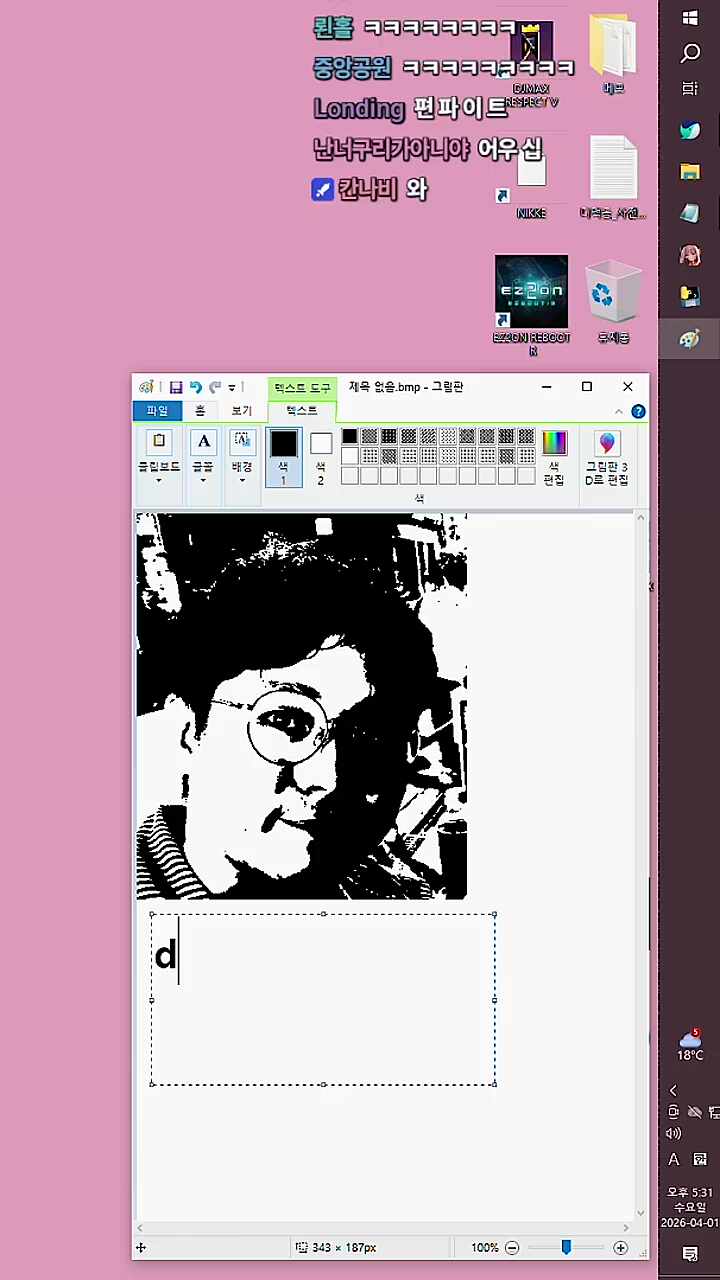Click the zoom out minus button
This screenshot has width=720, height=1280.
coord(512,1248)
